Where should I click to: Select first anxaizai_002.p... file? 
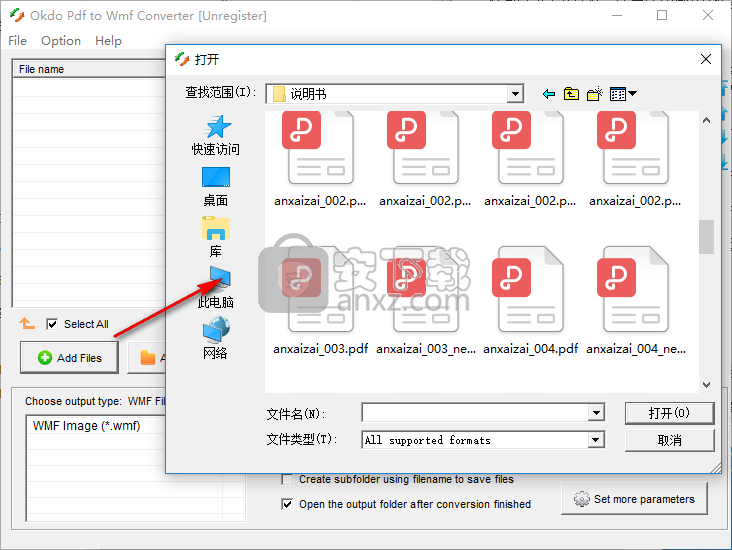pos(320,160)
